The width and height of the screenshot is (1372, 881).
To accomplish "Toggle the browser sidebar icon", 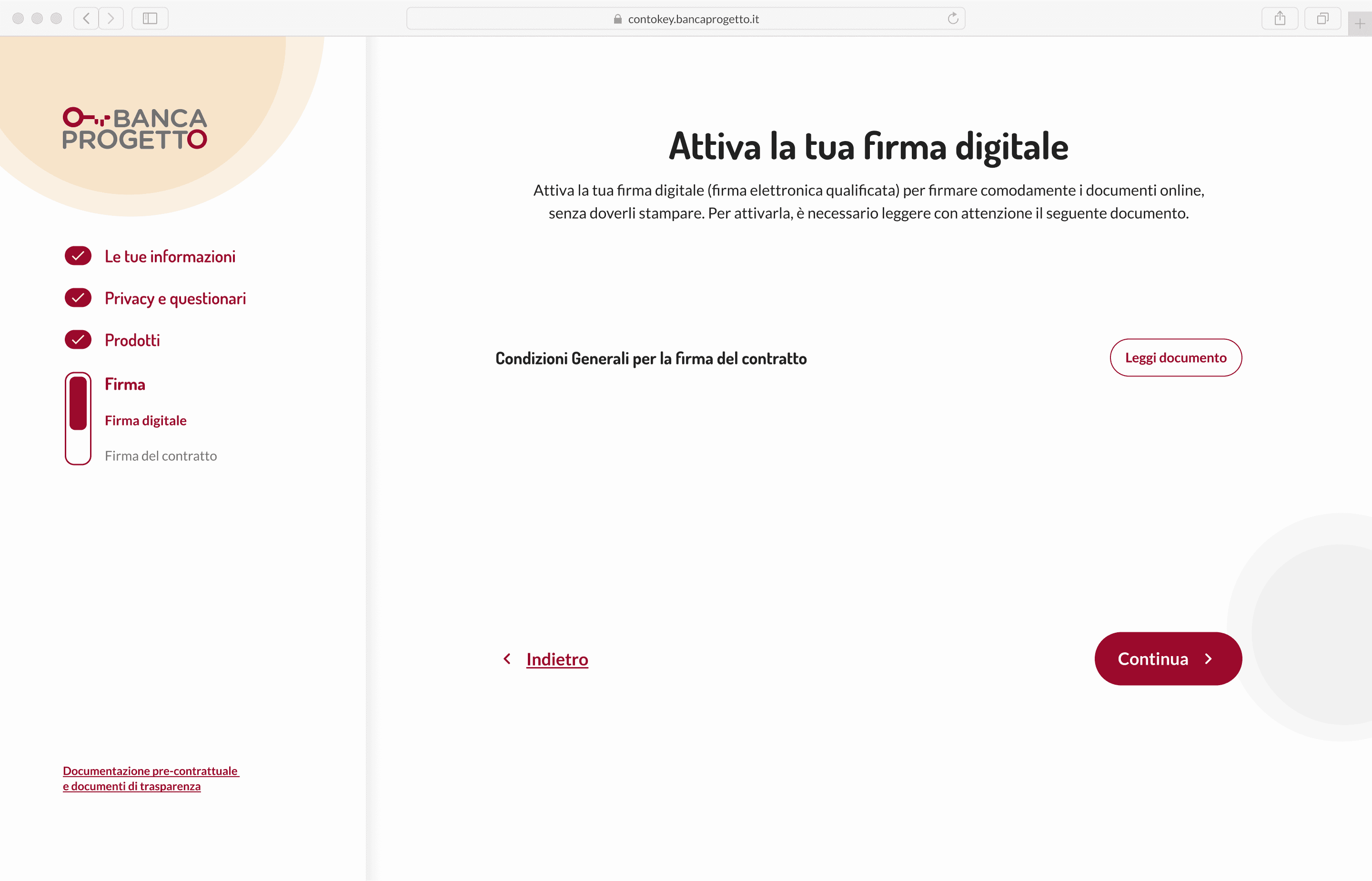I will click(150, 18).
